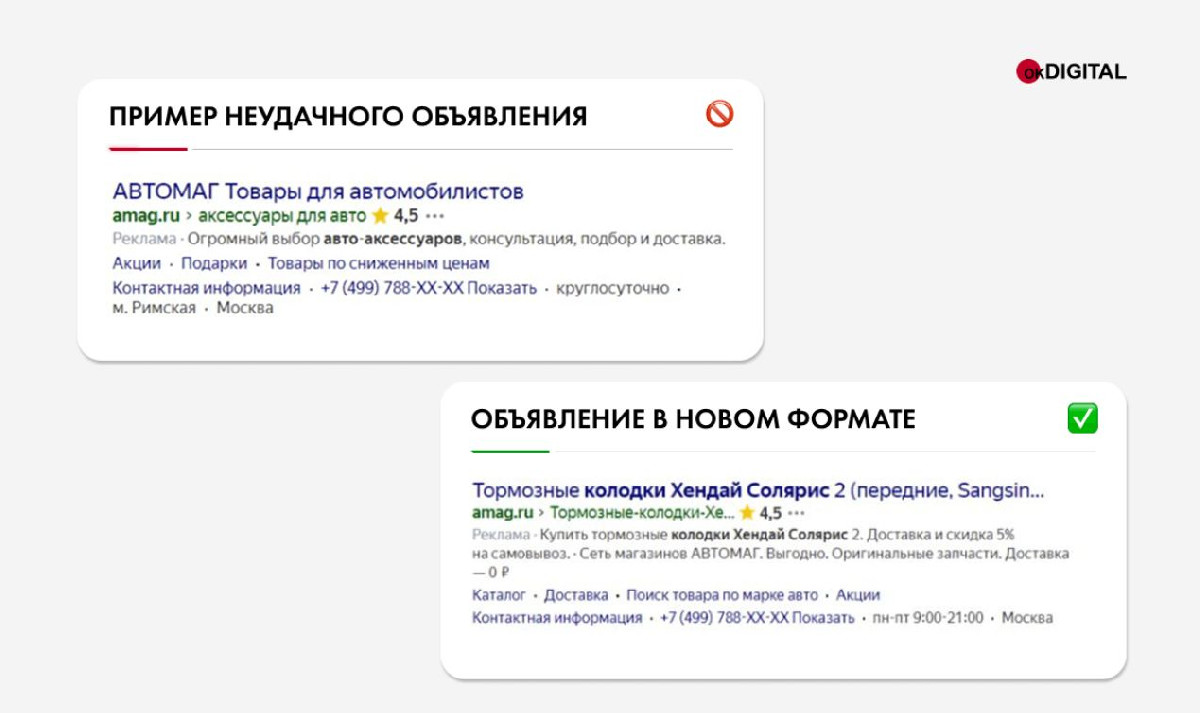The image size is (1200, 713).
Task: Click the пн-пт 9:00-21:00 hours text
Action: tap(928, 618)
